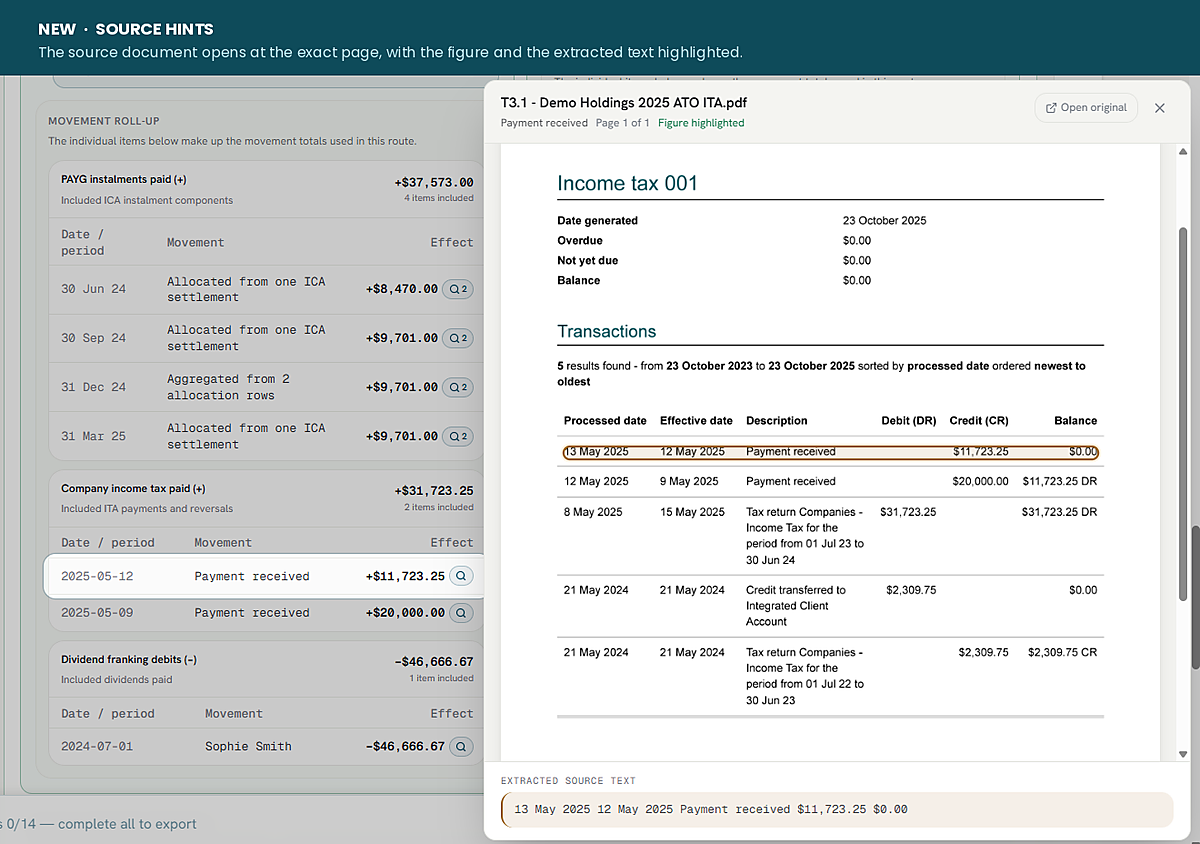
Task: Click +$31,723.25 company tax total
Action: click(x=434, y=491)
